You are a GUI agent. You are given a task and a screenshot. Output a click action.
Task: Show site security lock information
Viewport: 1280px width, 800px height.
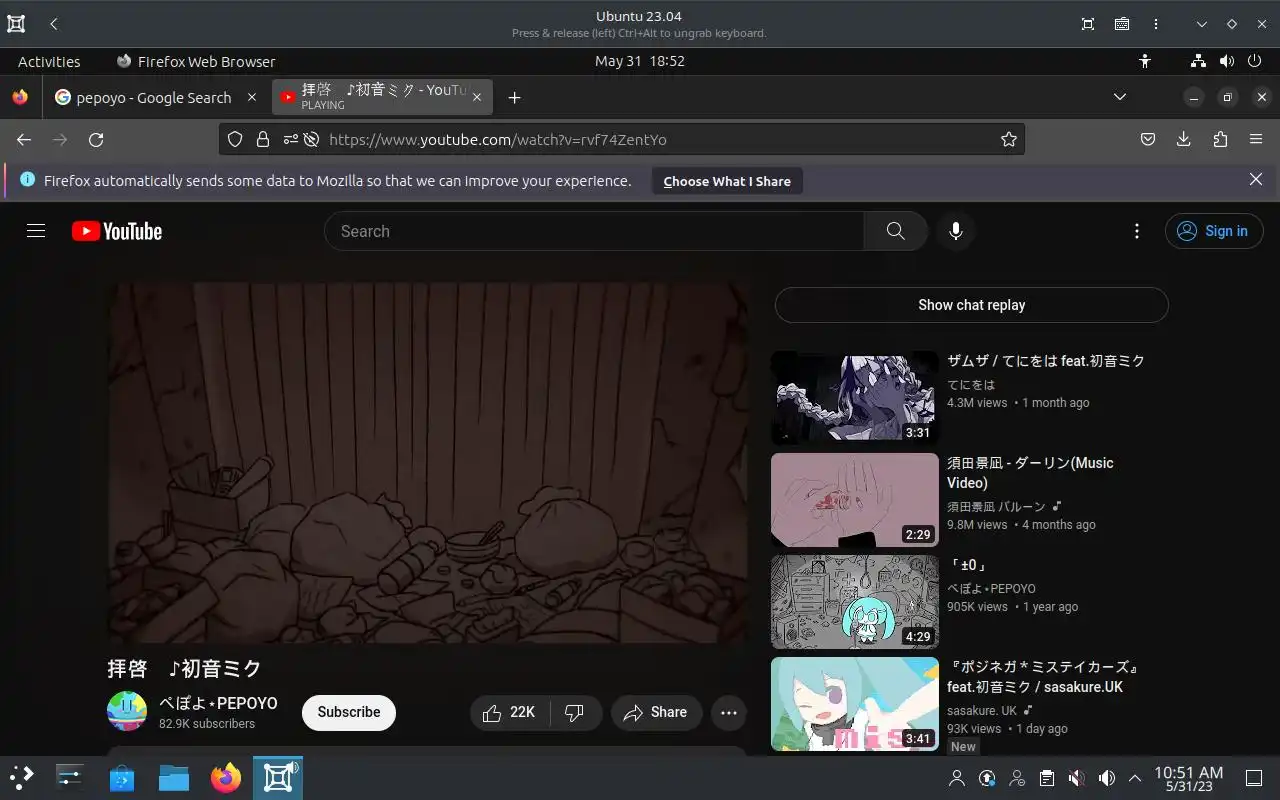[263, 140]
